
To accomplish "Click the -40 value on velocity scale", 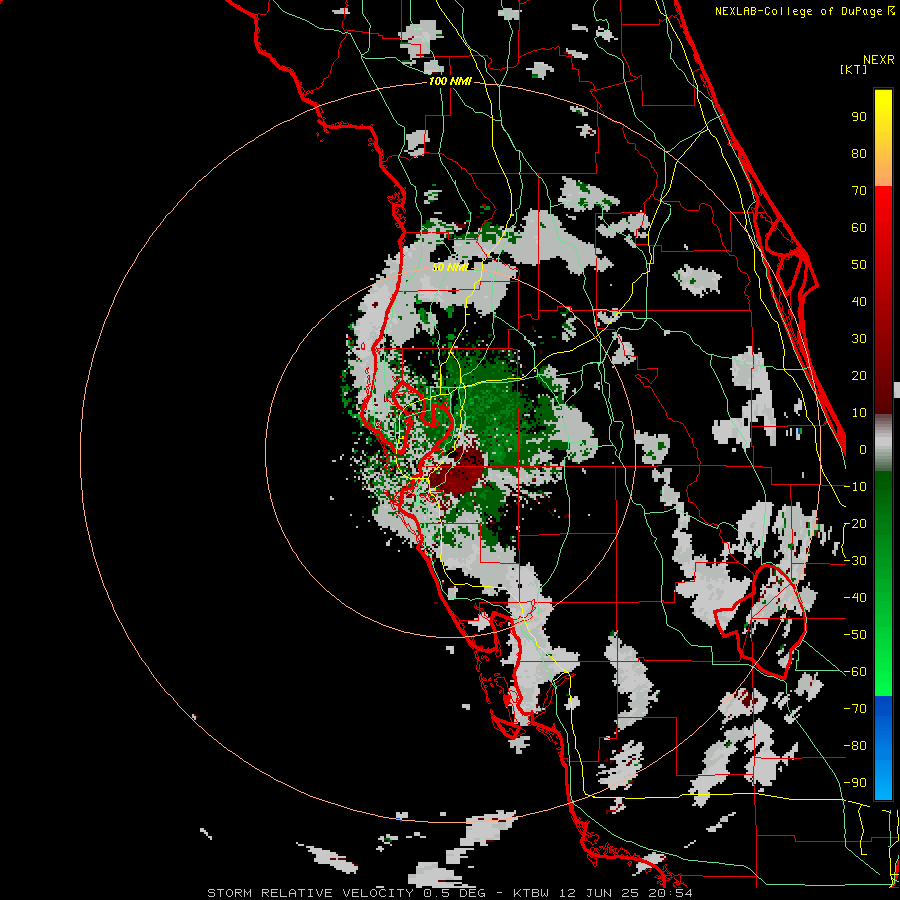I will [855, 598].
